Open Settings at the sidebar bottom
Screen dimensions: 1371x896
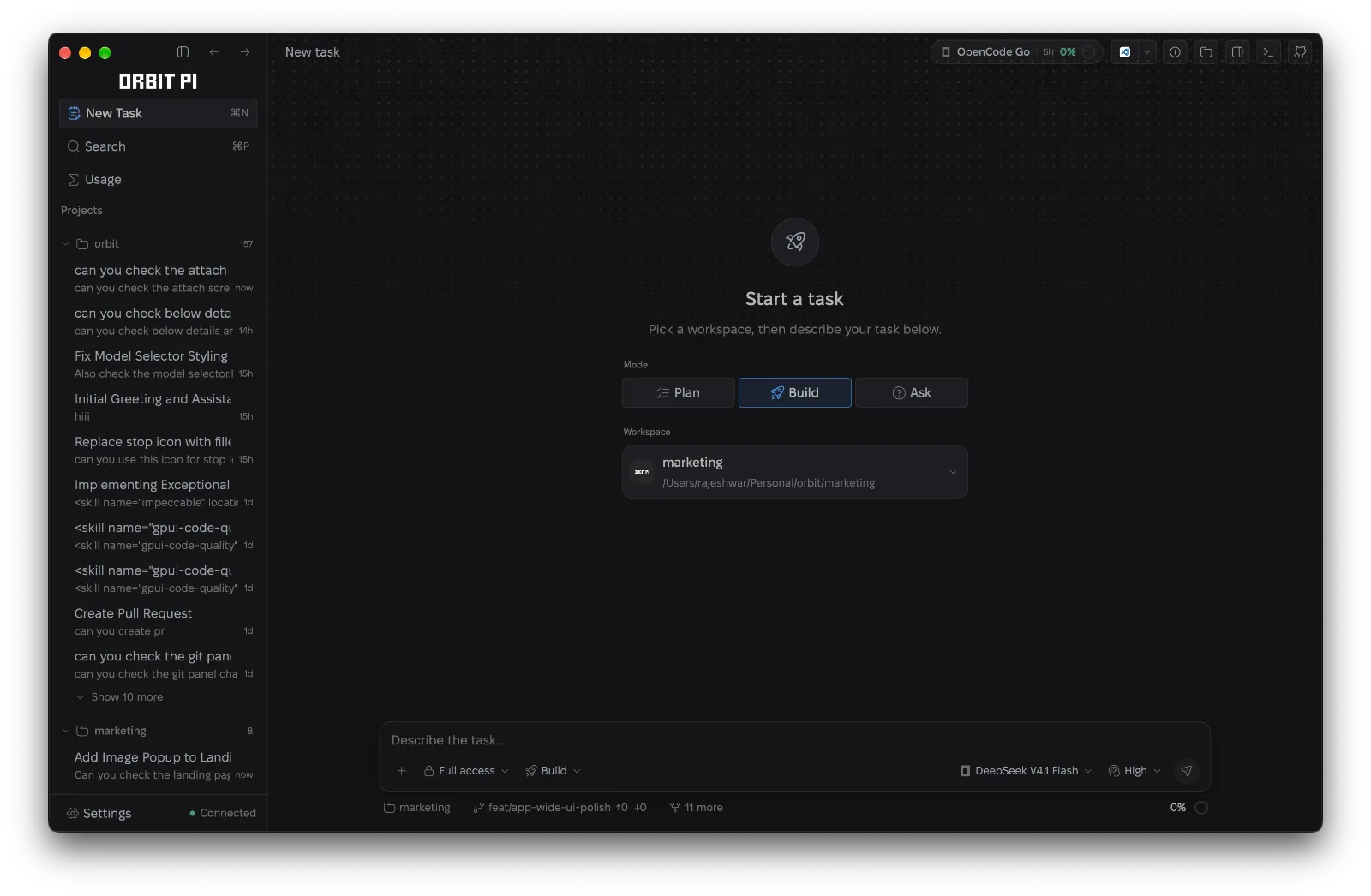(x=99, y=814)
